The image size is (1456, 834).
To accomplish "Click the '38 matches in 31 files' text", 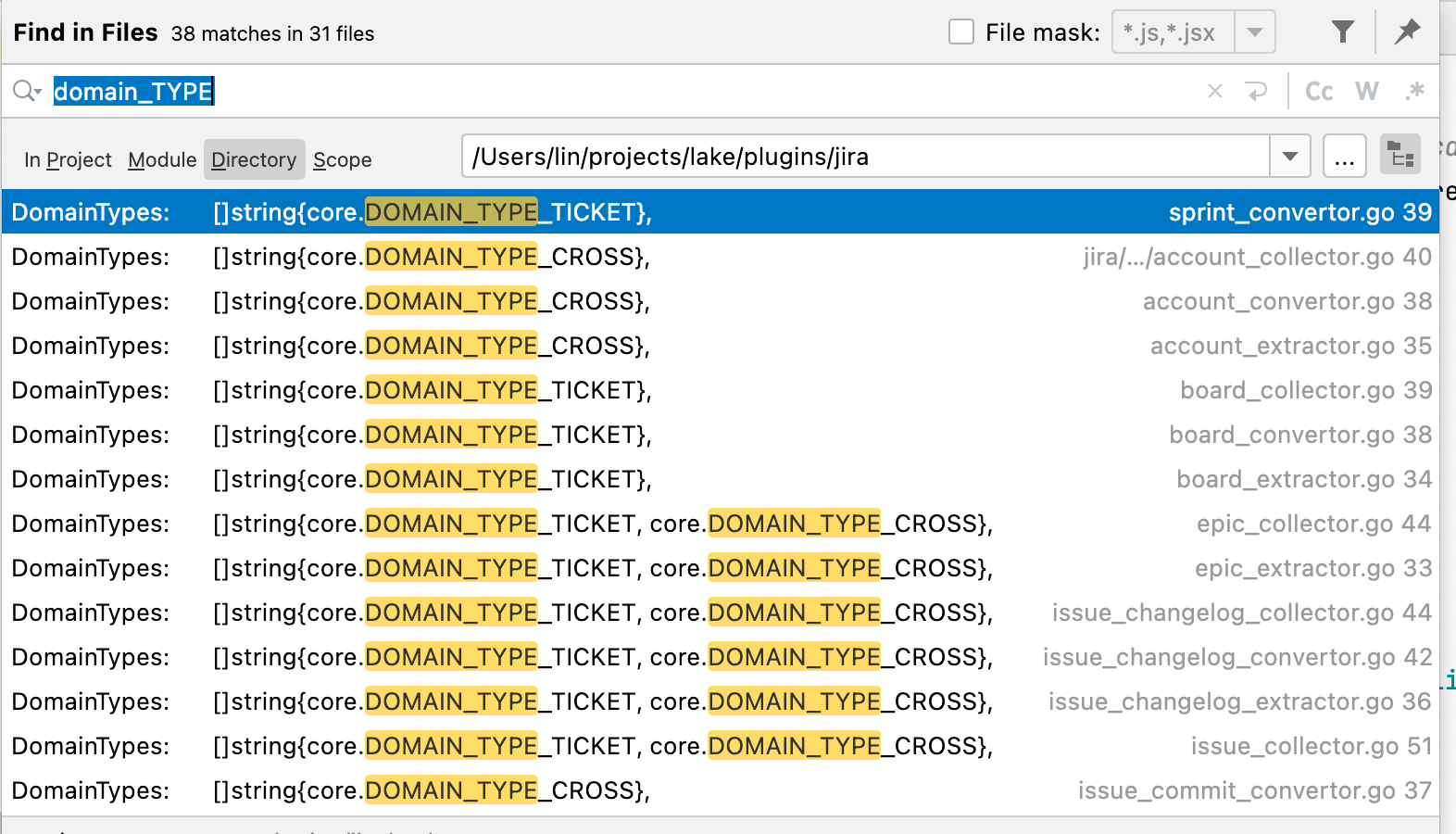I will pyautogui.click(x=272, y=34).
